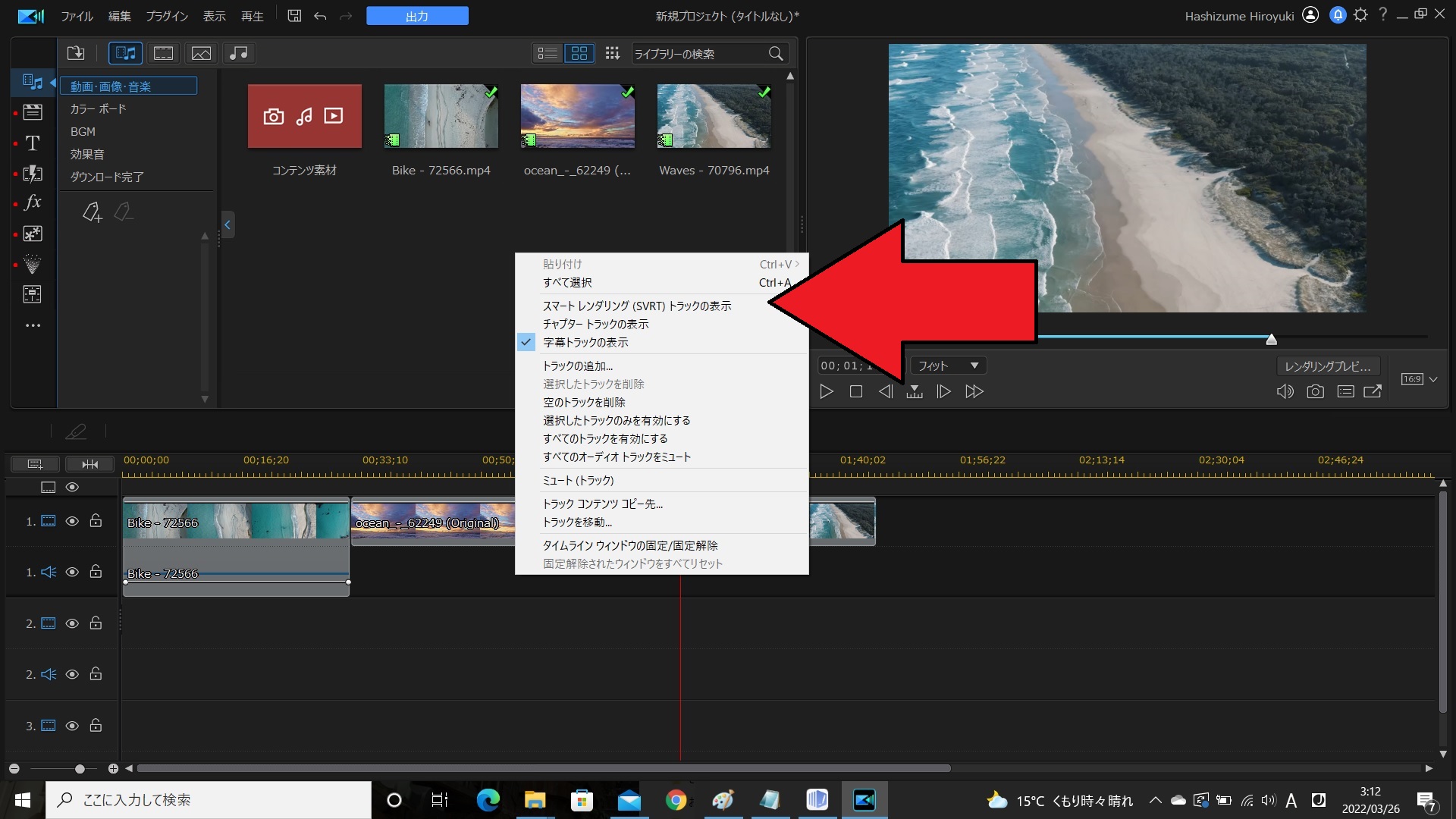The width and height of the screenshot is (1456, 819).
Task: Filter library to images only
Action: 201,53
